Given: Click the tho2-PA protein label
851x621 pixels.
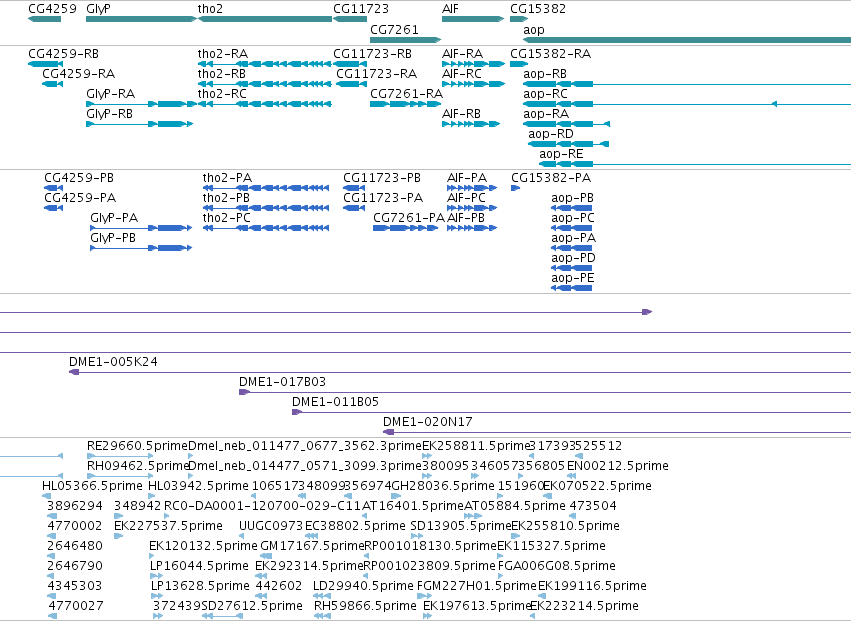Looking at the screenshot, I should [x=227, y=178].
